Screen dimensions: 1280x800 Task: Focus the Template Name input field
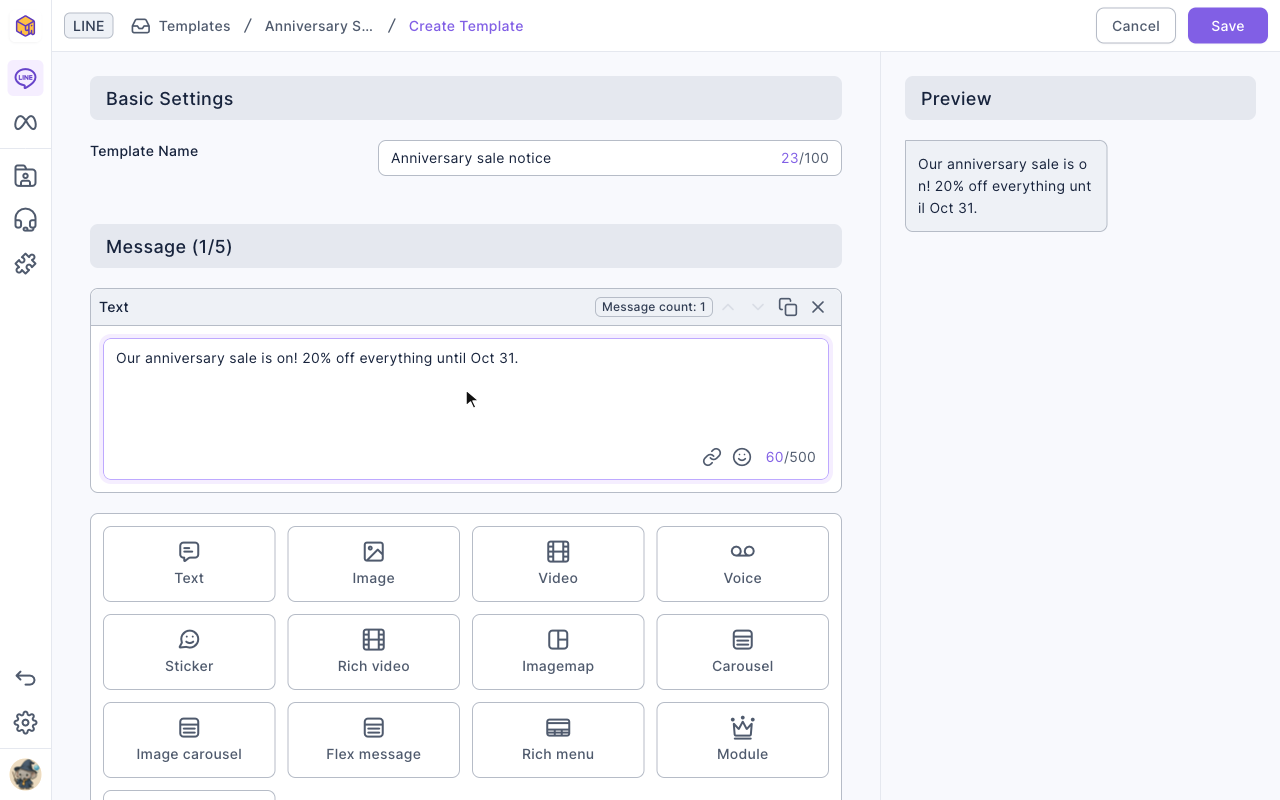click(610, 158)
